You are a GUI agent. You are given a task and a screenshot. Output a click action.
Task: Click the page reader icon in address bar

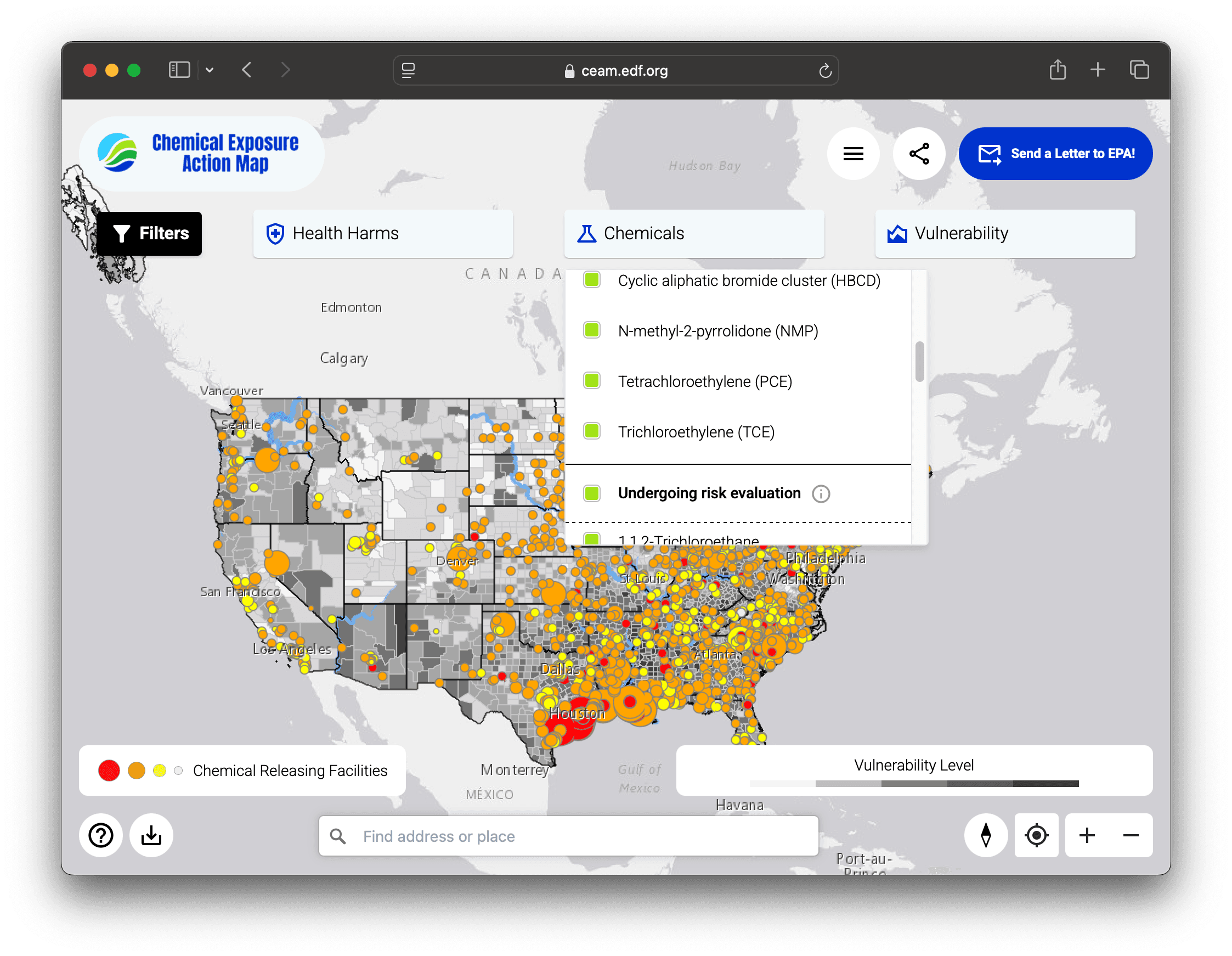[408, 71]
